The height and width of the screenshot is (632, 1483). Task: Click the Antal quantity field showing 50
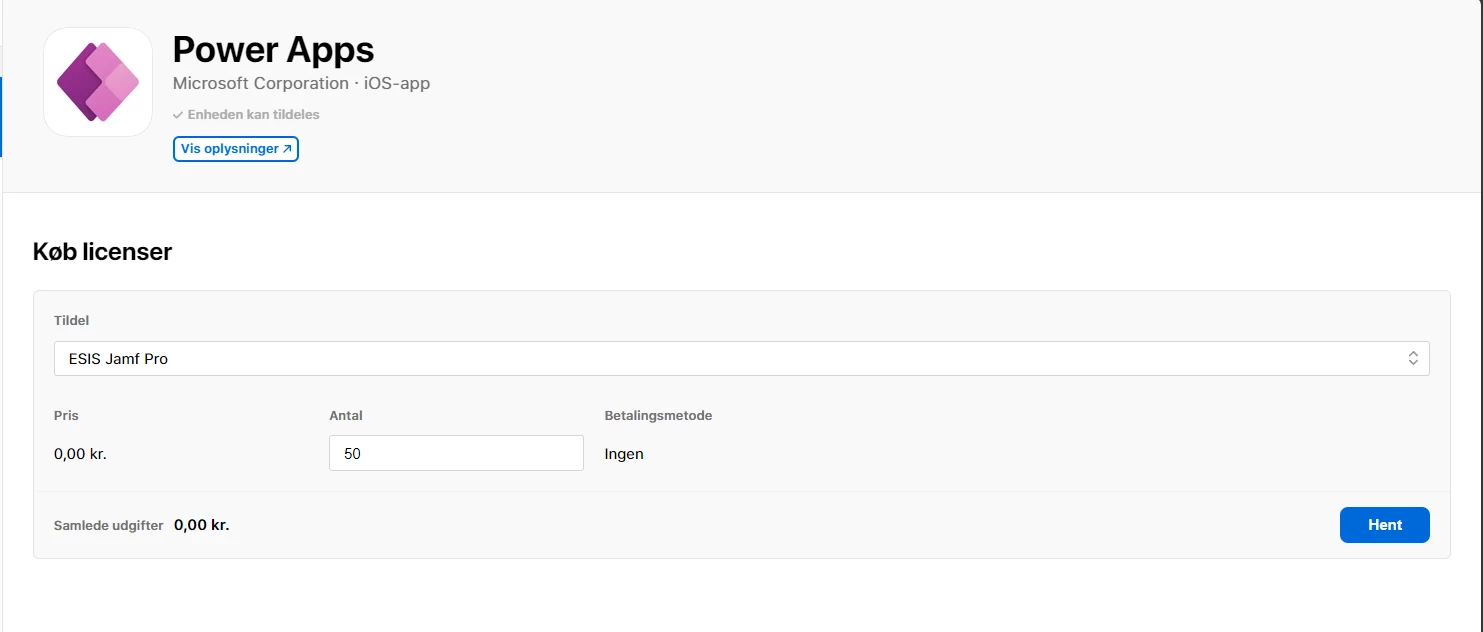tap(456, 453)
